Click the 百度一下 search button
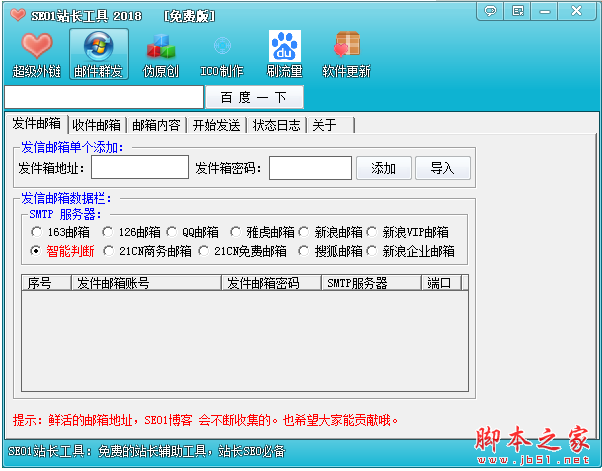Image resolution: width=602 pixels, height=471 pixels. [254, 97]
